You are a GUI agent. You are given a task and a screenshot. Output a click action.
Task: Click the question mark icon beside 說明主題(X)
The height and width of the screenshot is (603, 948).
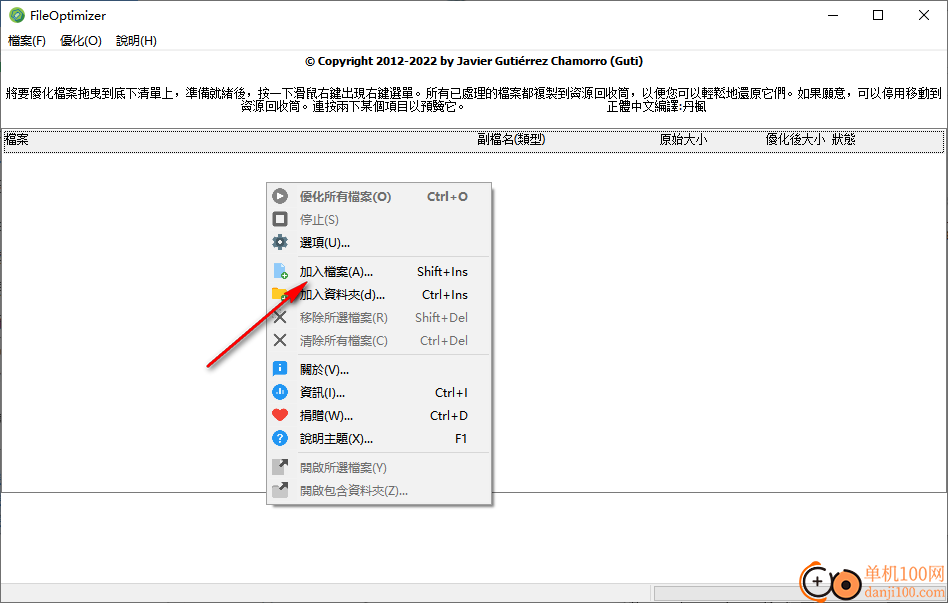tap(280, 438)
